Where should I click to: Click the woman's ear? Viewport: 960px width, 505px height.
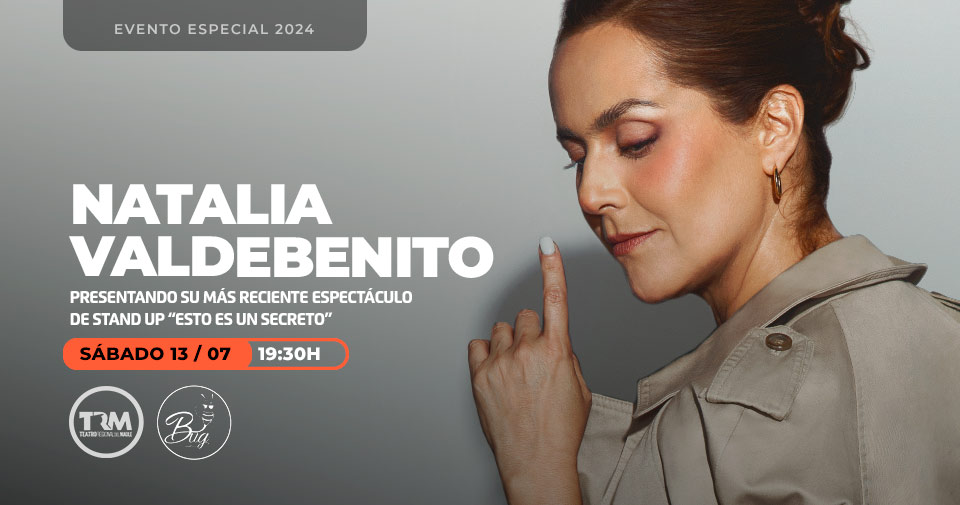point(779,127)
